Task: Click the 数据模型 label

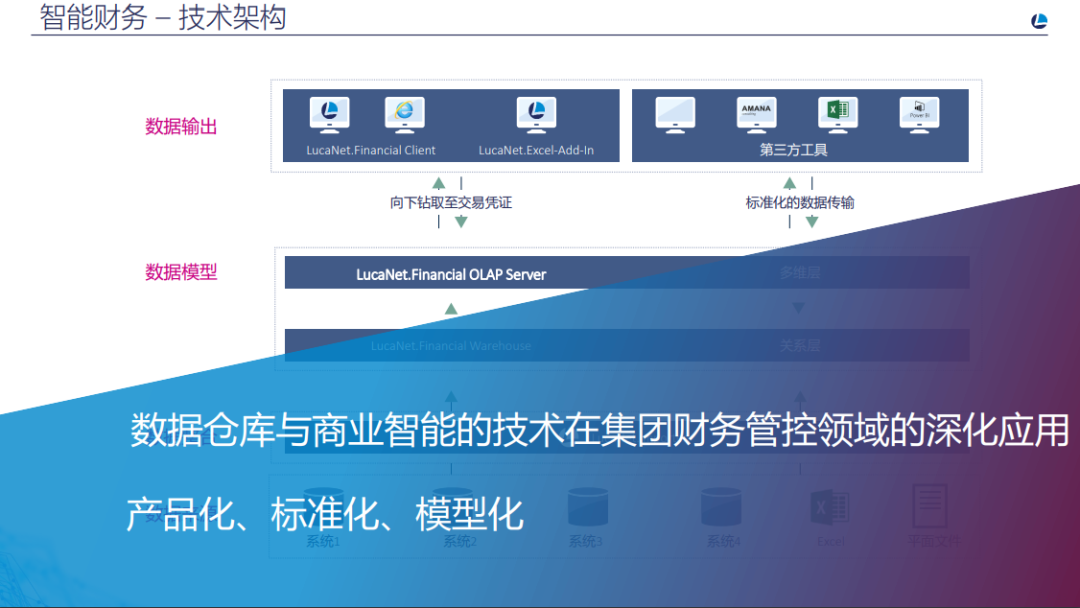Action: (181, 272)
